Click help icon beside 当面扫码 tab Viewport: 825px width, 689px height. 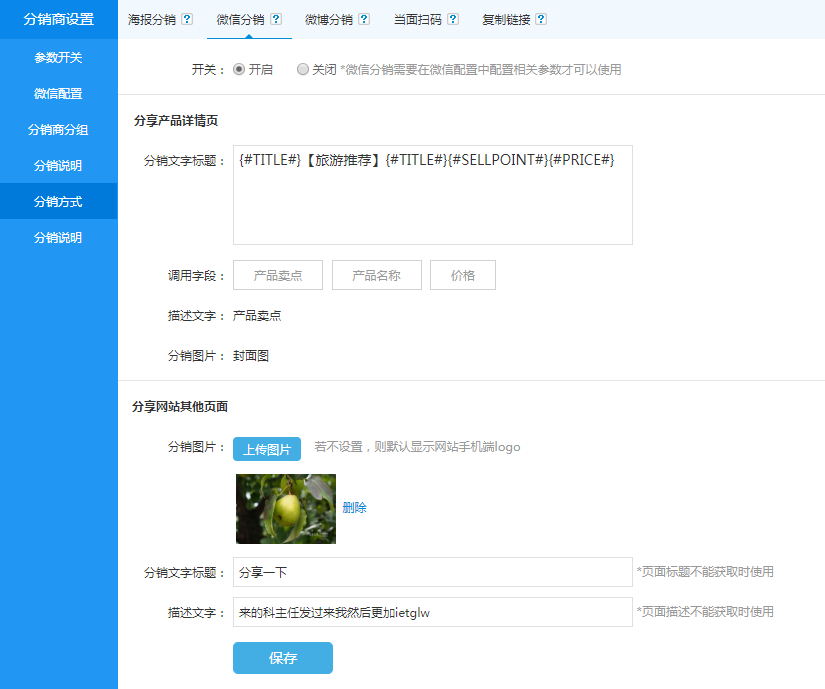tap(453, 19)
